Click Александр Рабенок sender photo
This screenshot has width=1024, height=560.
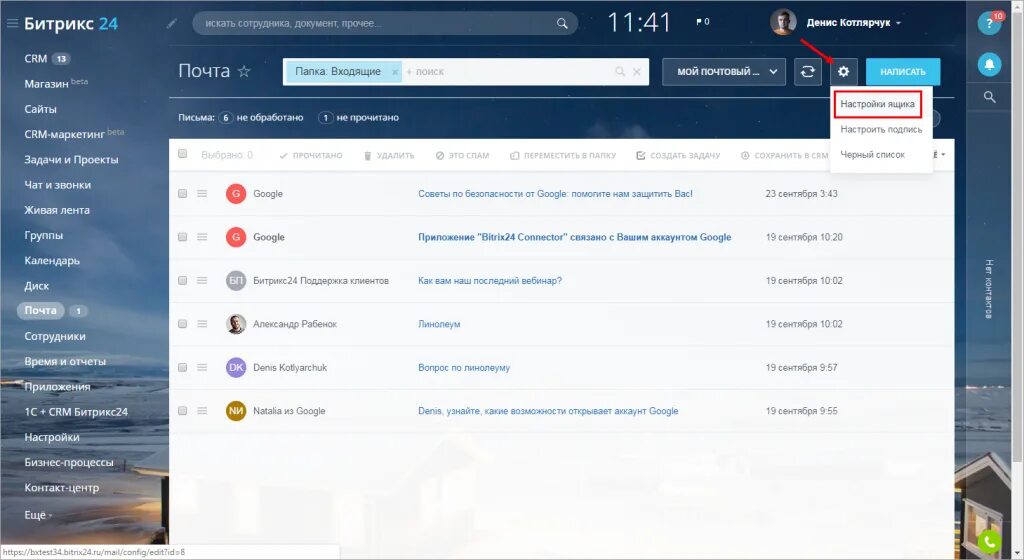pyautogui.click(x=236, y=324)
